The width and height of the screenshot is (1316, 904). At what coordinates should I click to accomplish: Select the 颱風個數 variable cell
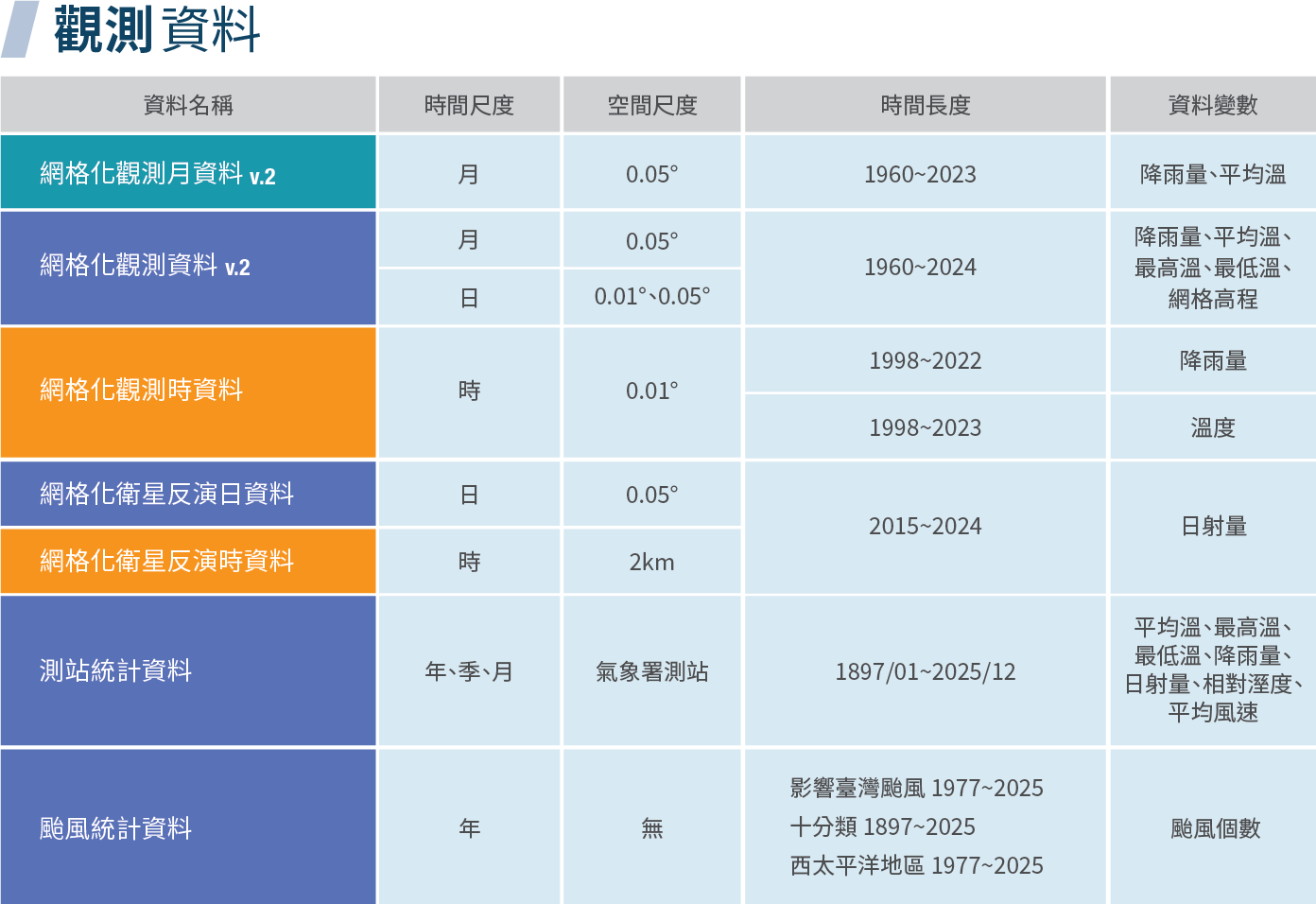(1214, 829)
